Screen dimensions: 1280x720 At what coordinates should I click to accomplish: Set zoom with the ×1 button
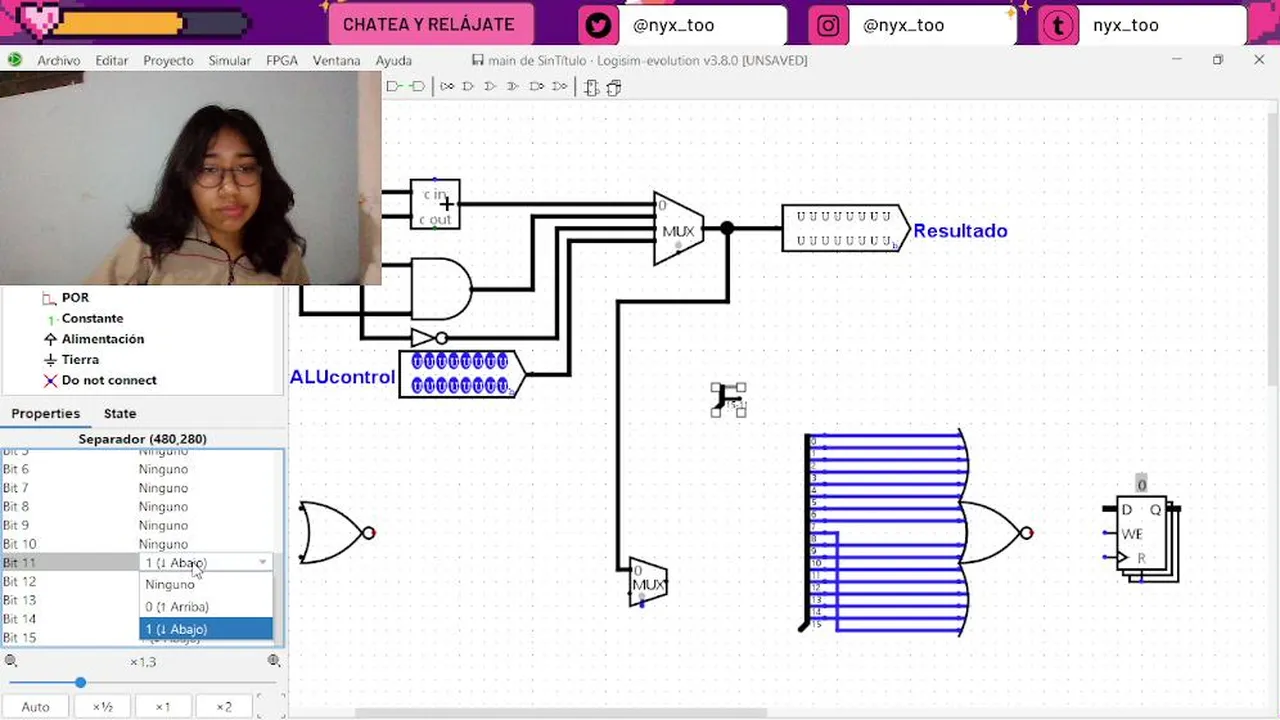coord(162,706)
